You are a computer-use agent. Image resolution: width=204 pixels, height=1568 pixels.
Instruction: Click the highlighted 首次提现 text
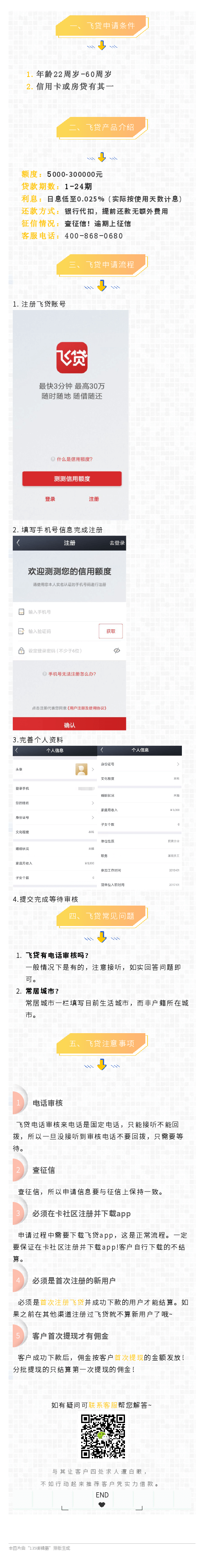point(129,1358)
